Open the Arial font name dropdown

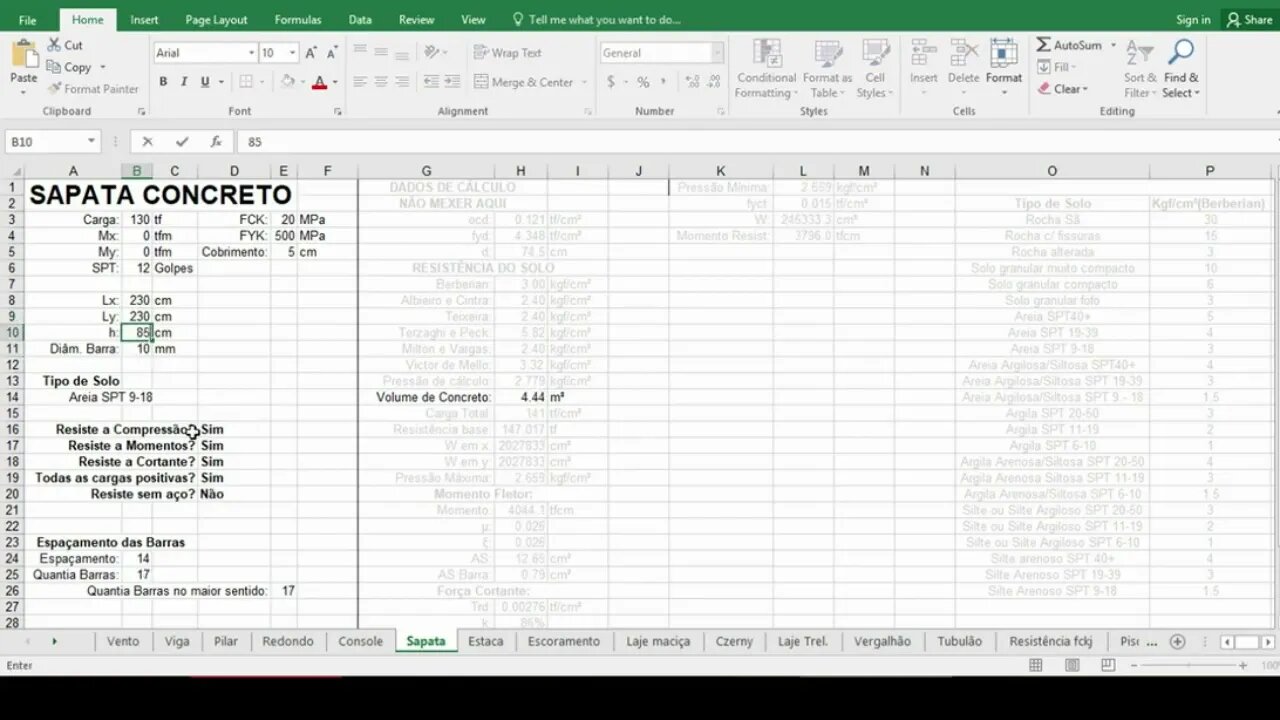pyautogui.click(x=251, y=53)
